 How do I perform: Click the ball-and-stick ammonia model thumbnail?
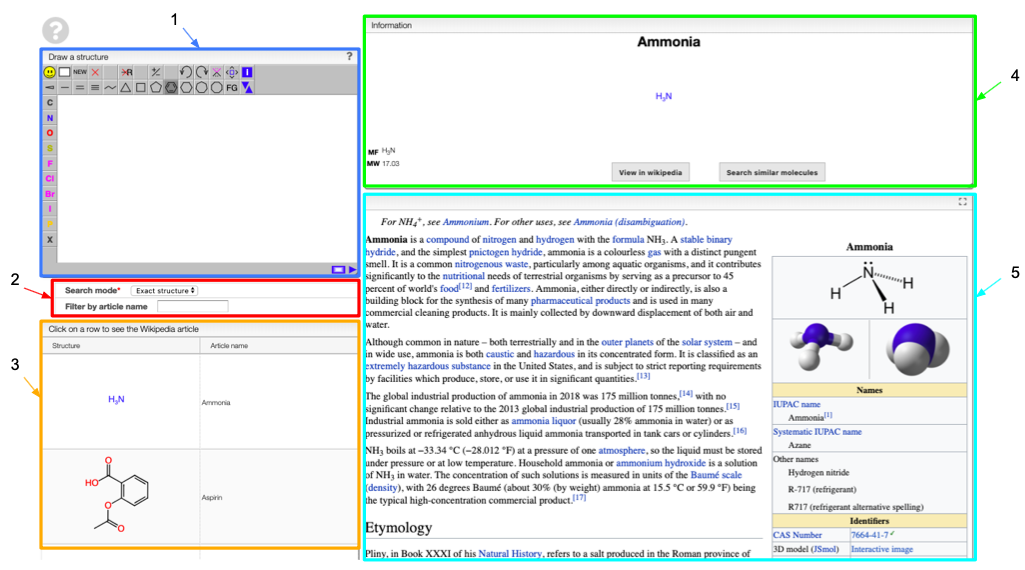click(x=821, y=349)
